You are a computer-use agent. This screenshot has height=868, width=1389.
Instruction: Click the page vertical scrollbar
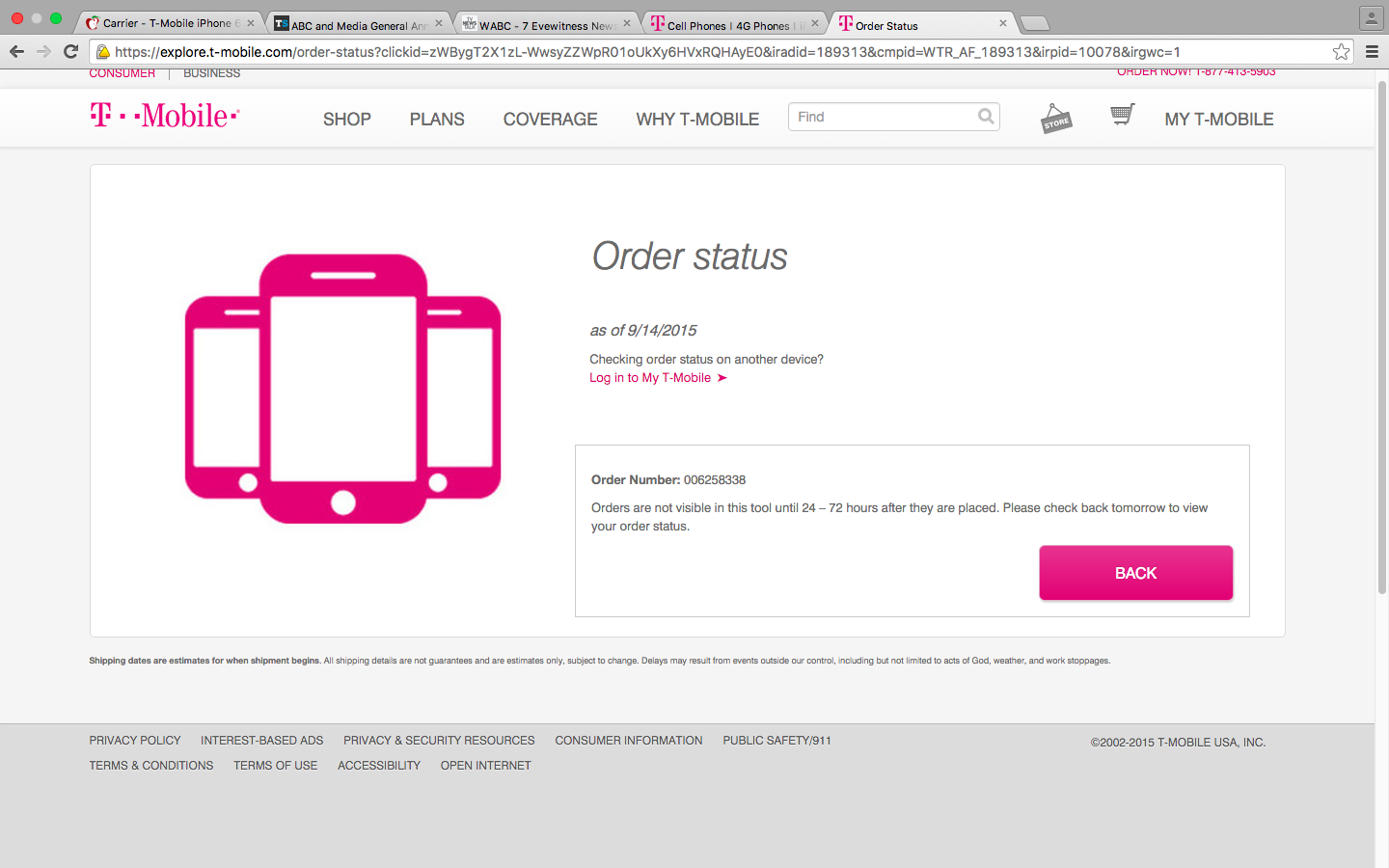[x=1381, y=338]
